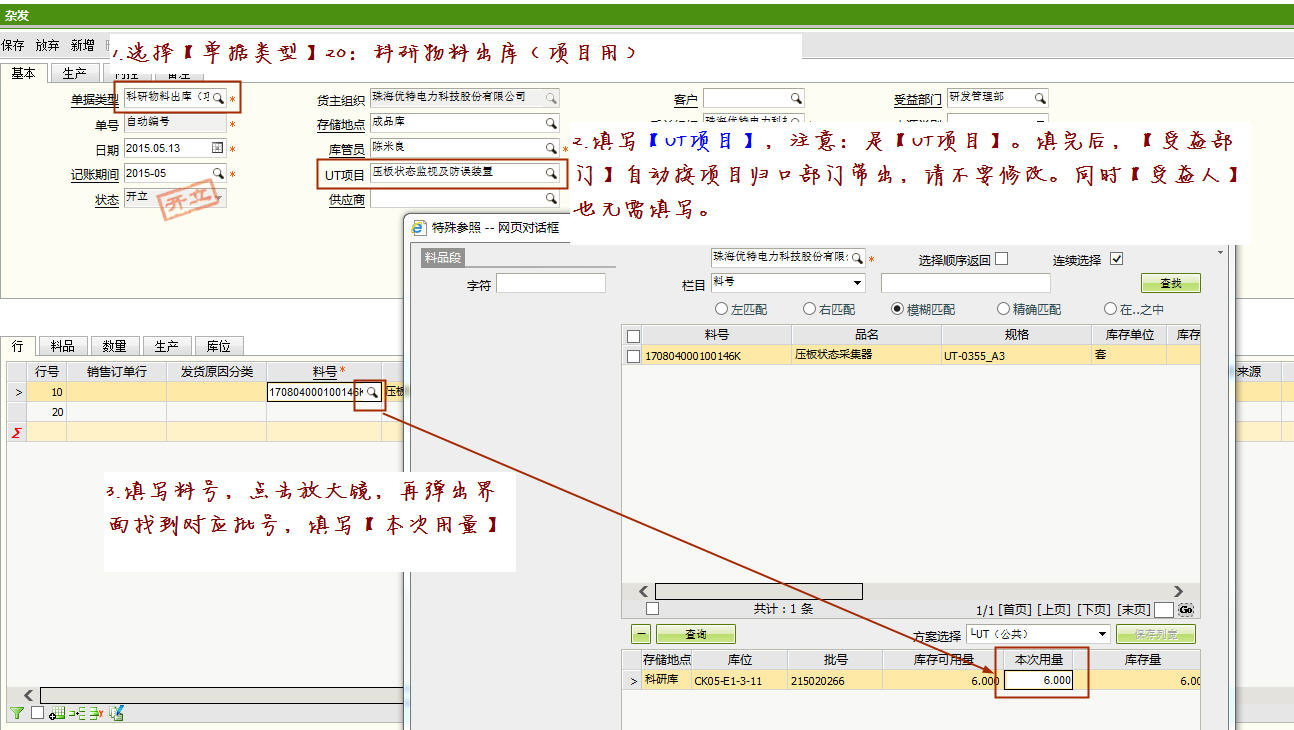Viewport: 1294px width, 730px height.
Task: Open 方案选择 dropdown list
Action: pos(1103,634)
